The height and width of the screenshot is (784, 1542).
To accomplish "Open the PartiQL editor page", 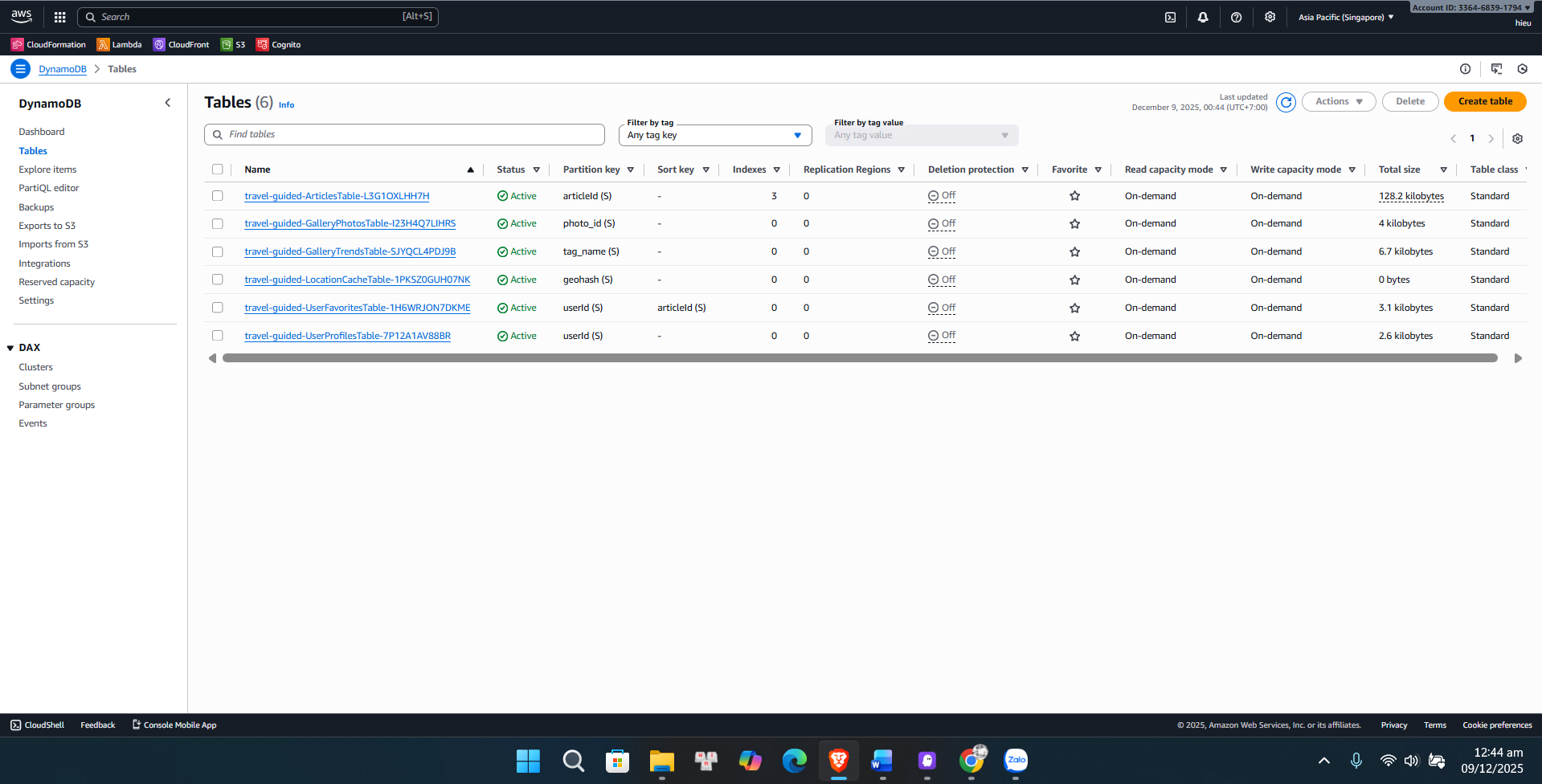I will [48, 187].
